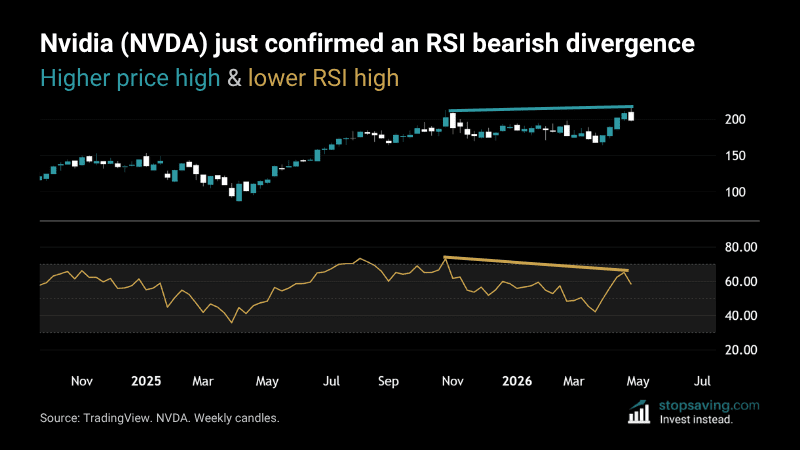Click the gold RSI divergence trendline
This screenshot has height=450, width=800.
[536, 264]
